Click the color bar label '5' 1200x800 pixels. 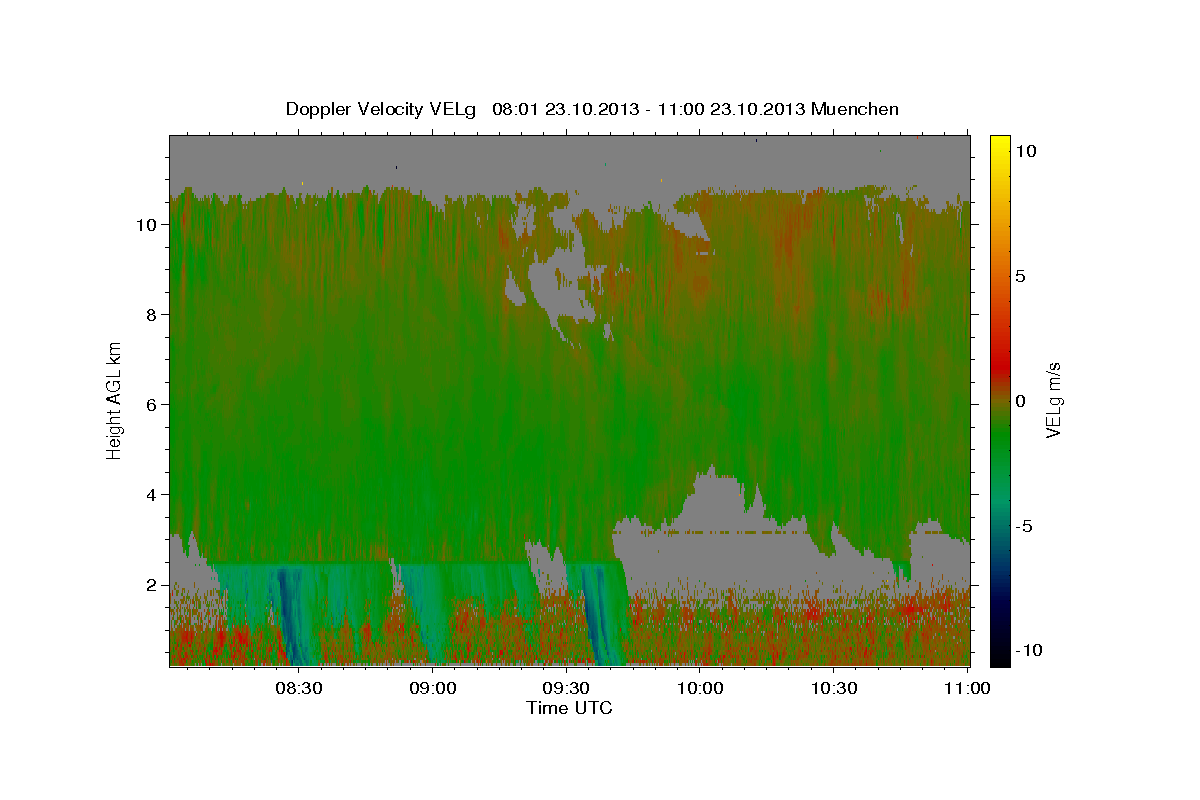pos(1021,275)
